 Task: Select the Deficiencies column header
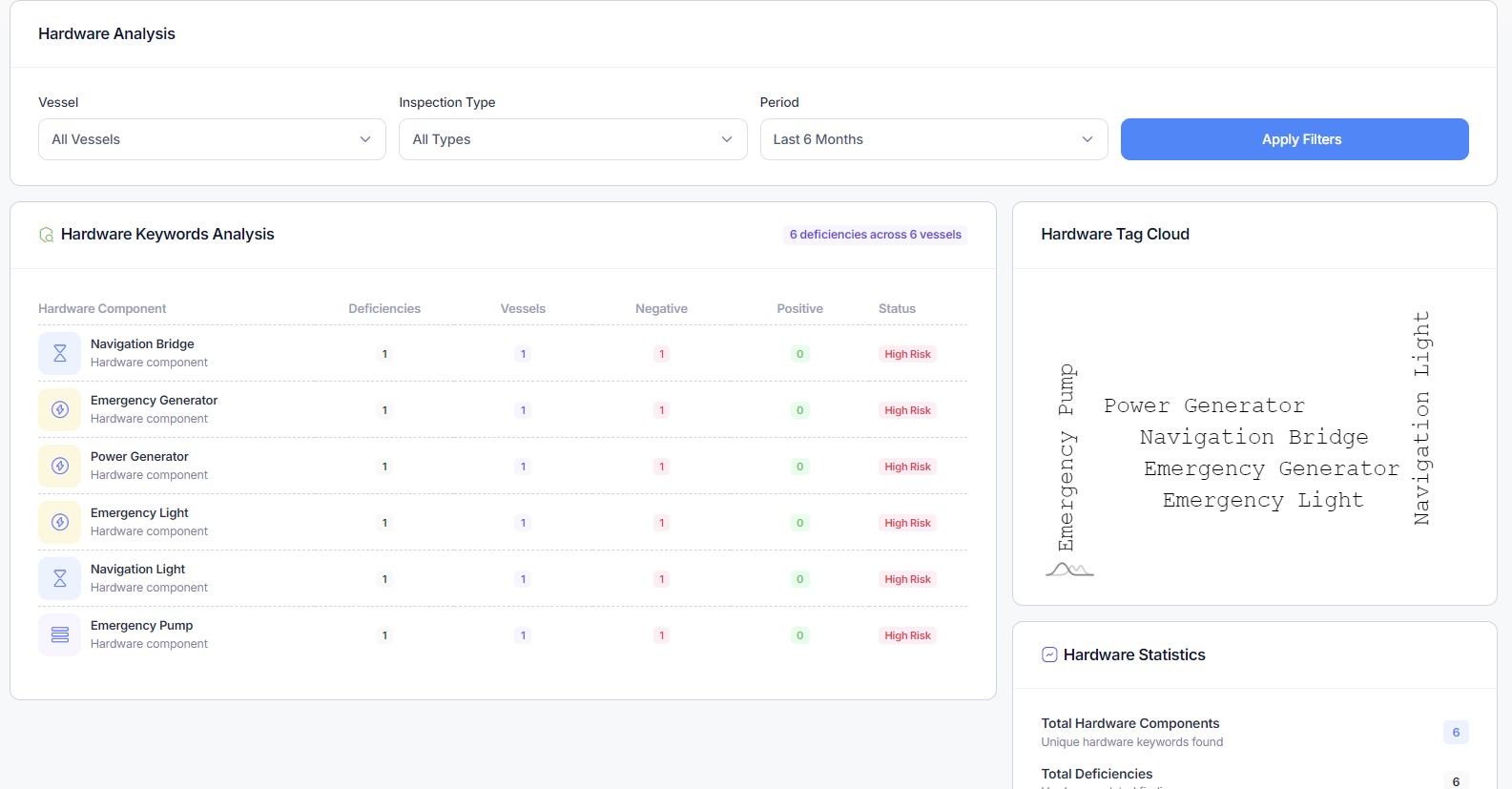coord(384,309)
